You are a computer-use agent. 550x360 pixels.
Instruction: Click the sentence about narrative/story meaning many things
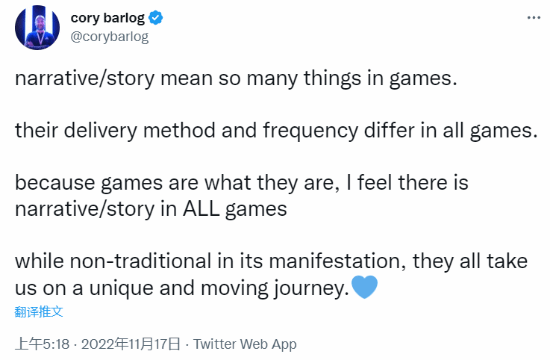236,79
